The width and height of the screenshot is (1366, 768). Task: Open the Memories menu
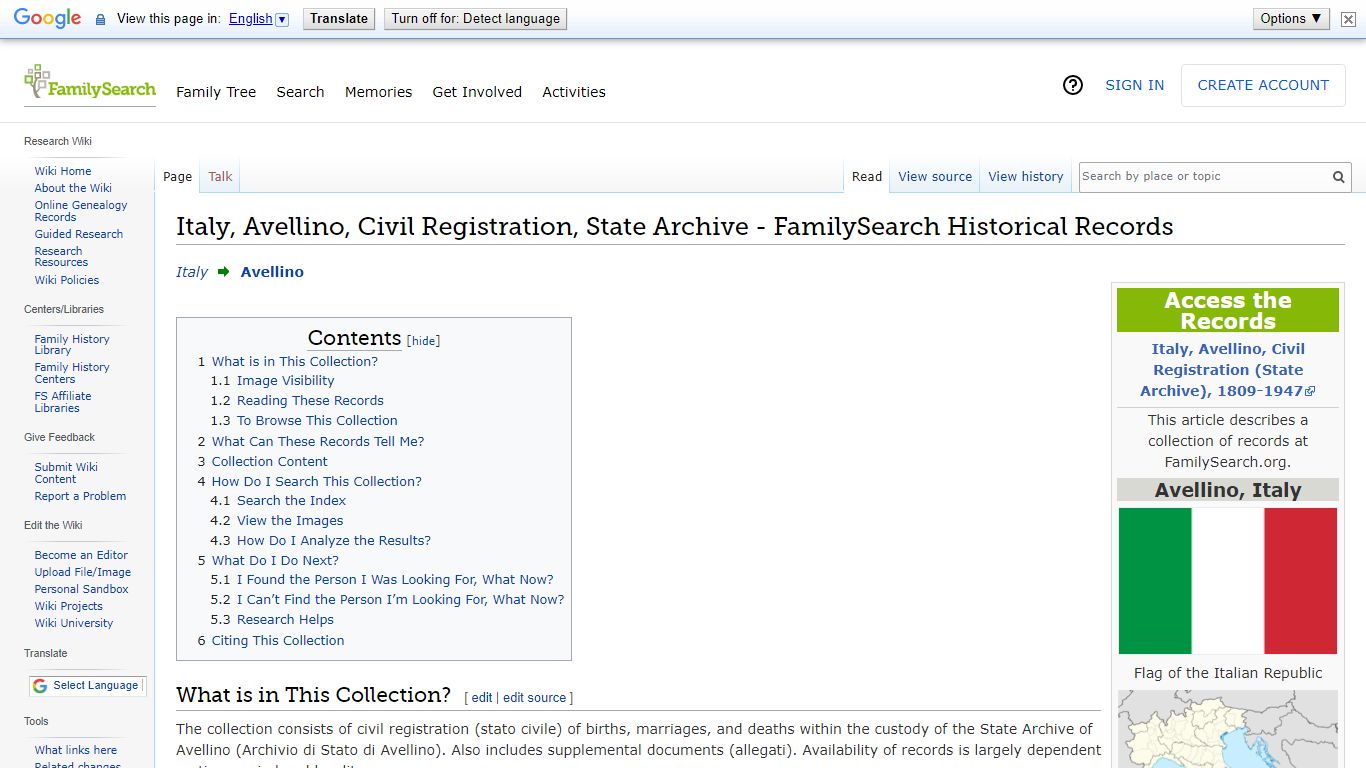pos(378,92)
